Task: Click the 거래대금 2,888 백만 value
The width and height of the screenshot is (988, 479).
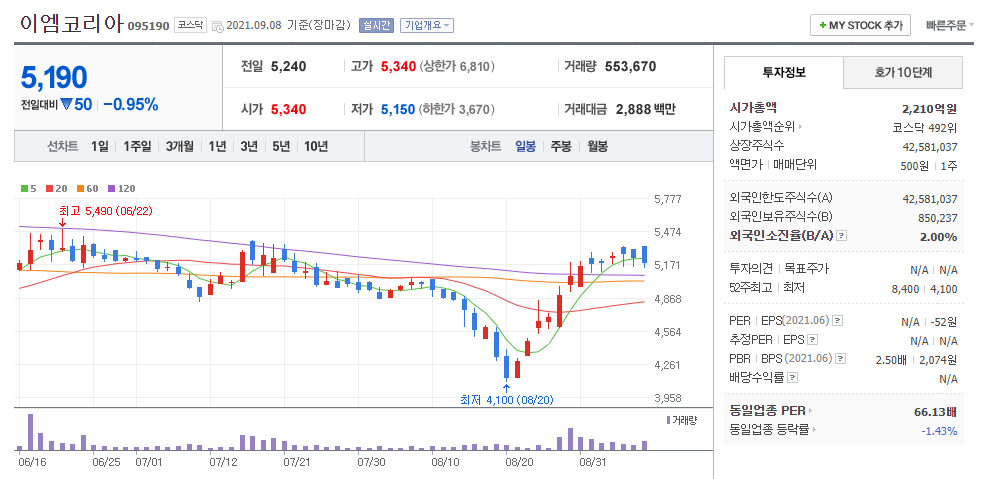Action: [645, 110]
